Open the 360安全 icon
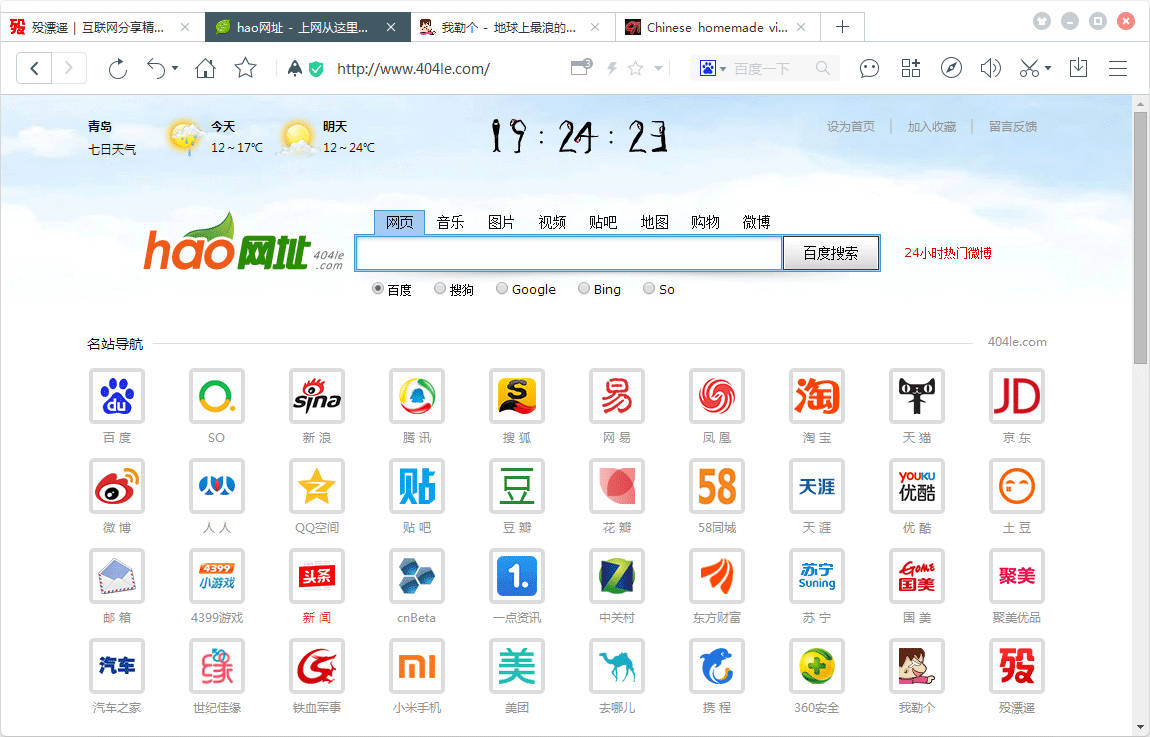 point(816,667)
